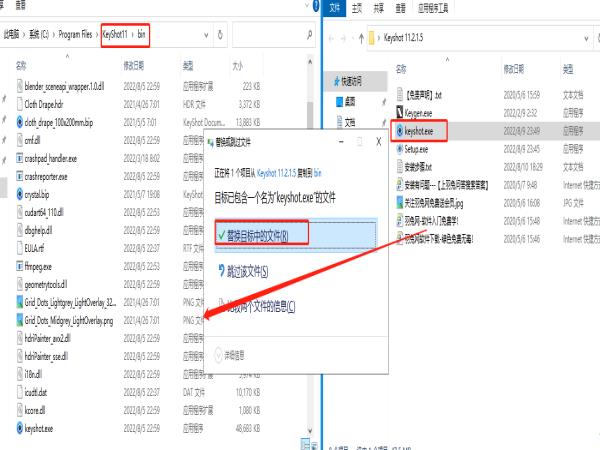Select the Keygen.exe file icon

coord(399,112)
